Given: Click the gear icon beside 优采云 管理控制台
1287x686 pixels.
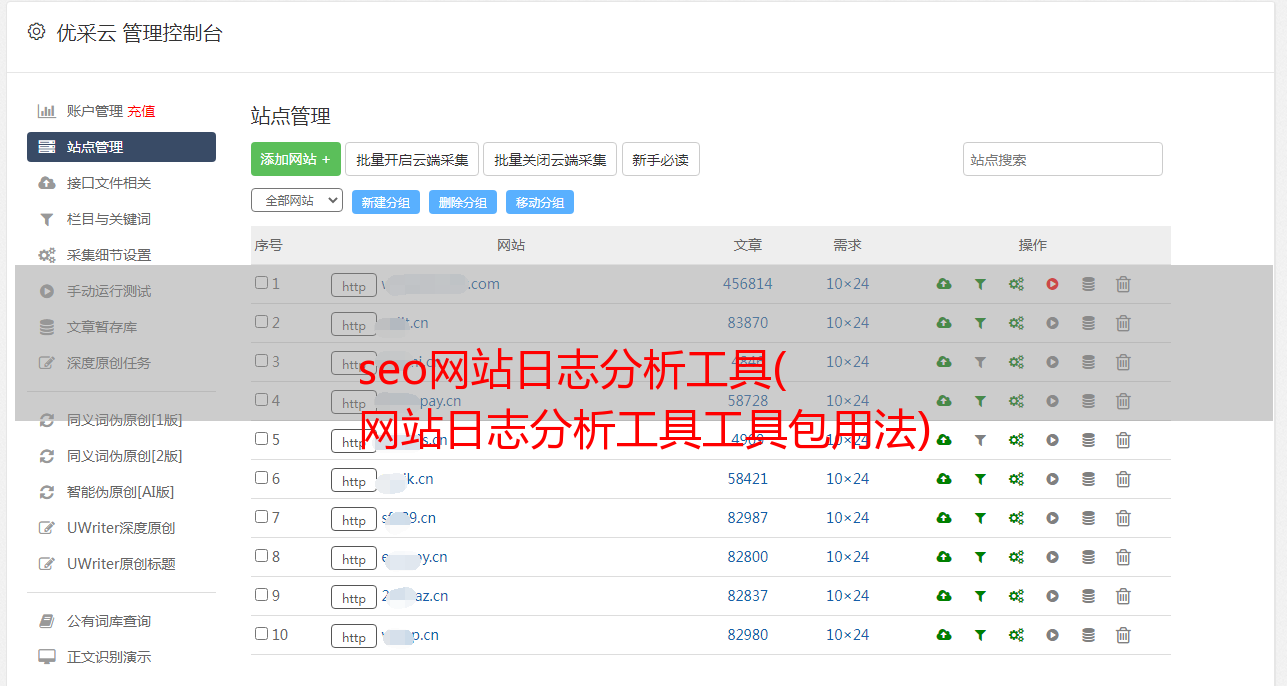Looking at the screenshot, I should (x=36, y=32).
